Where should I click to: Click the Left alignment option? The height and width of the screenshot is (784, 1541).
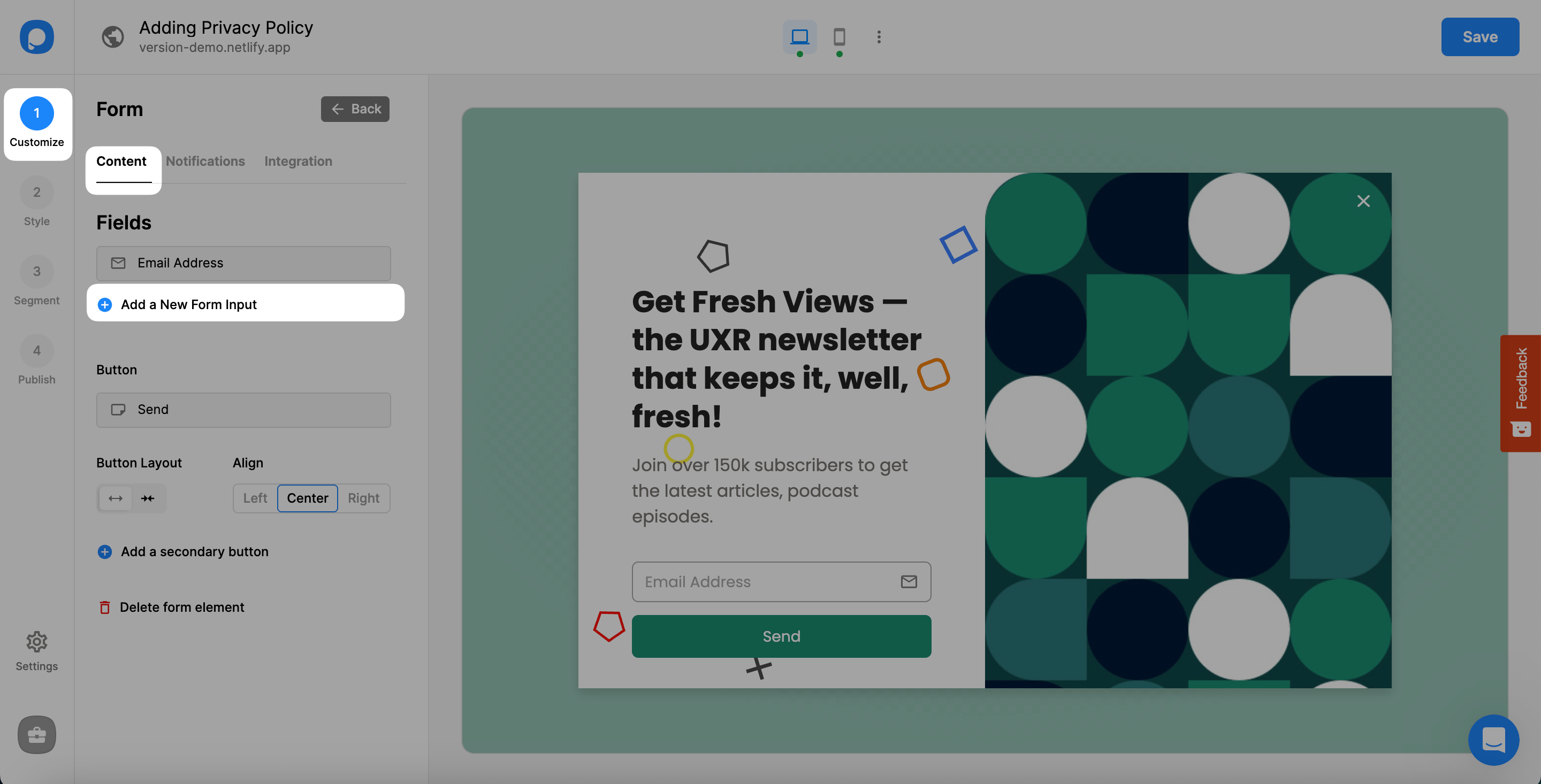(x=255, y=498)
